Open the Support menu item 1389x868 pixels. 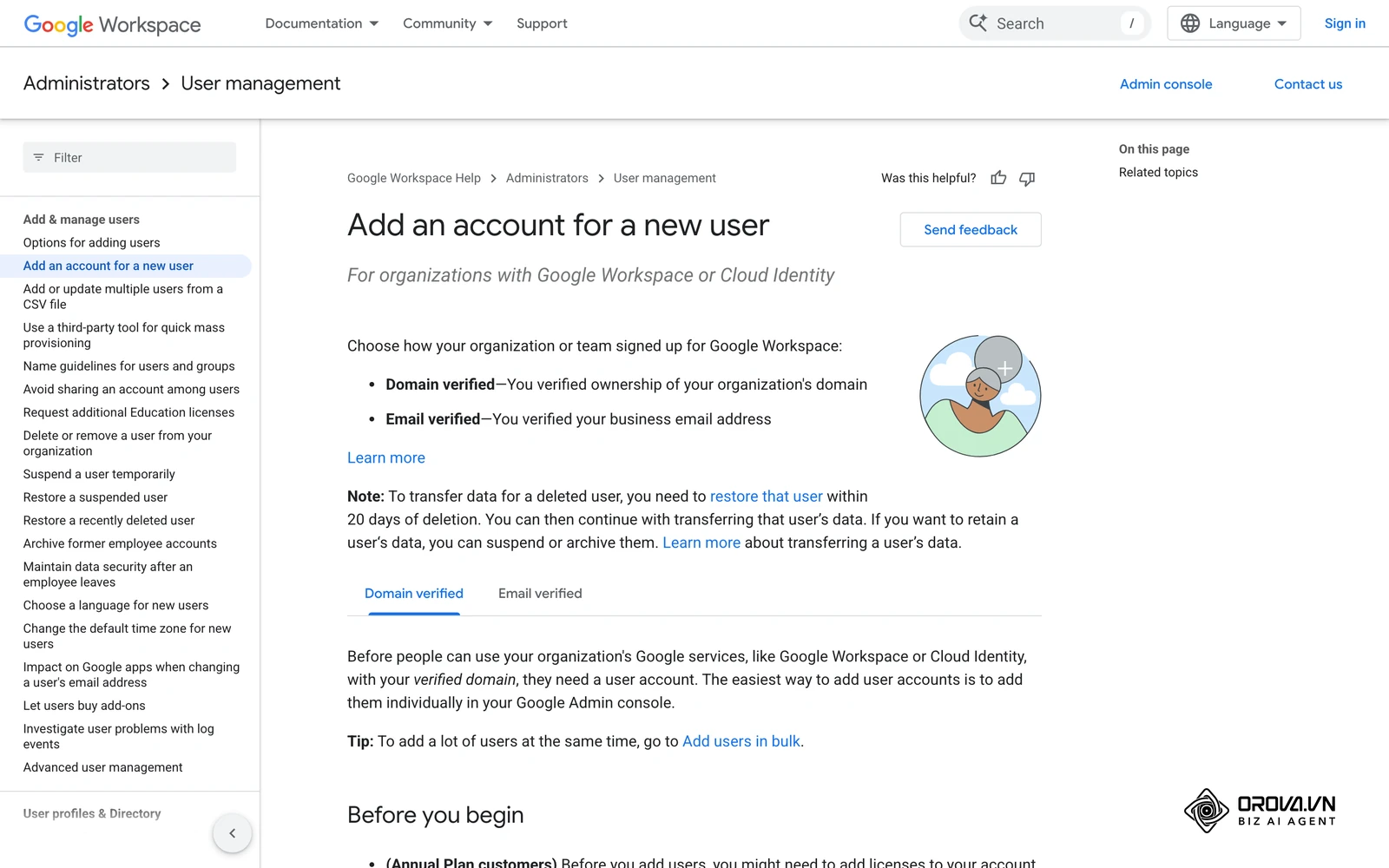(x=542, y=23)
